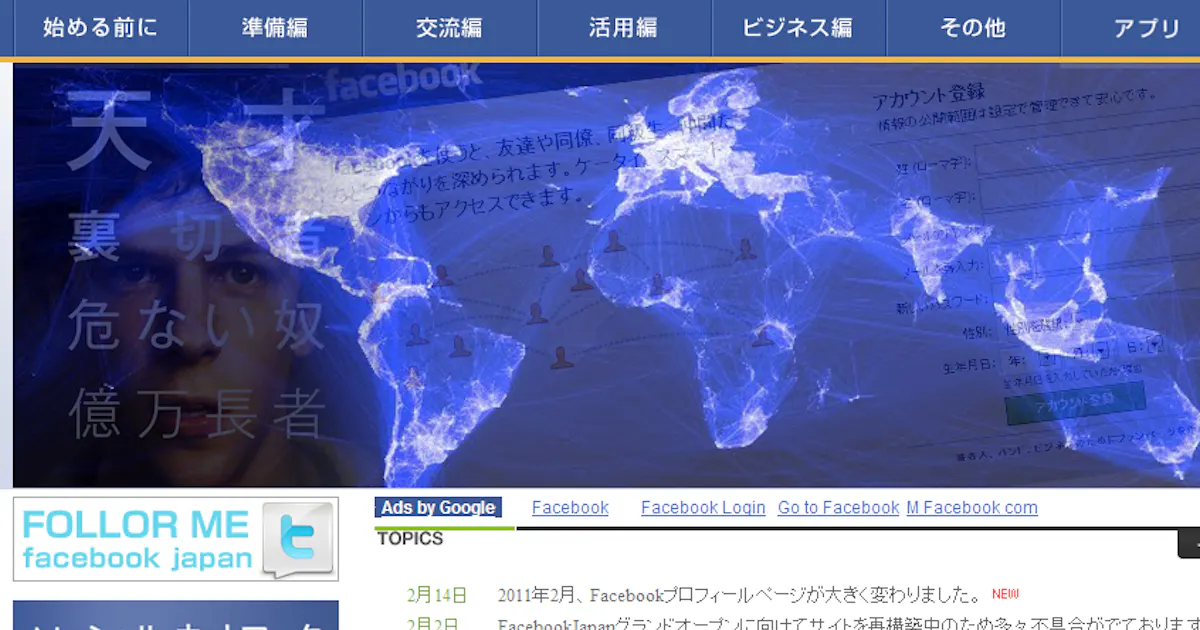
Task: Open the Ads by Google label
Action: coord(438,508)
